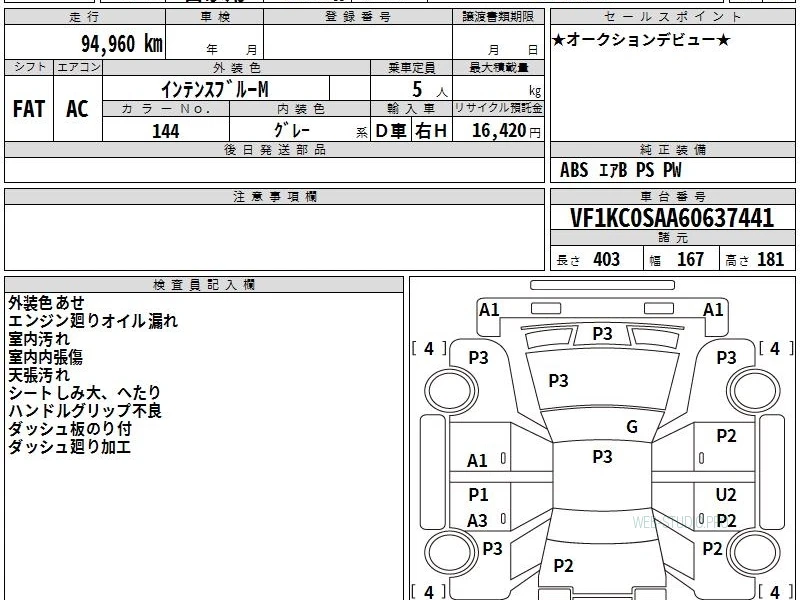
Task: Select the 諸元 header
Action: [672, 238]
